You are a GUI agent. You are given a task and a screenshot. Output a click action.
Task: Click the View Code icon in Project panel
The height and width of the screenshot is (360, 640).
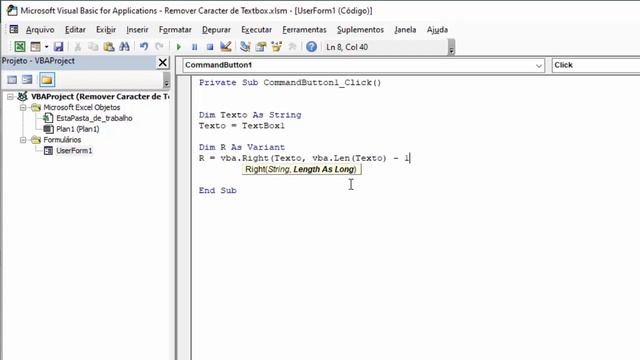click(12, 80)
